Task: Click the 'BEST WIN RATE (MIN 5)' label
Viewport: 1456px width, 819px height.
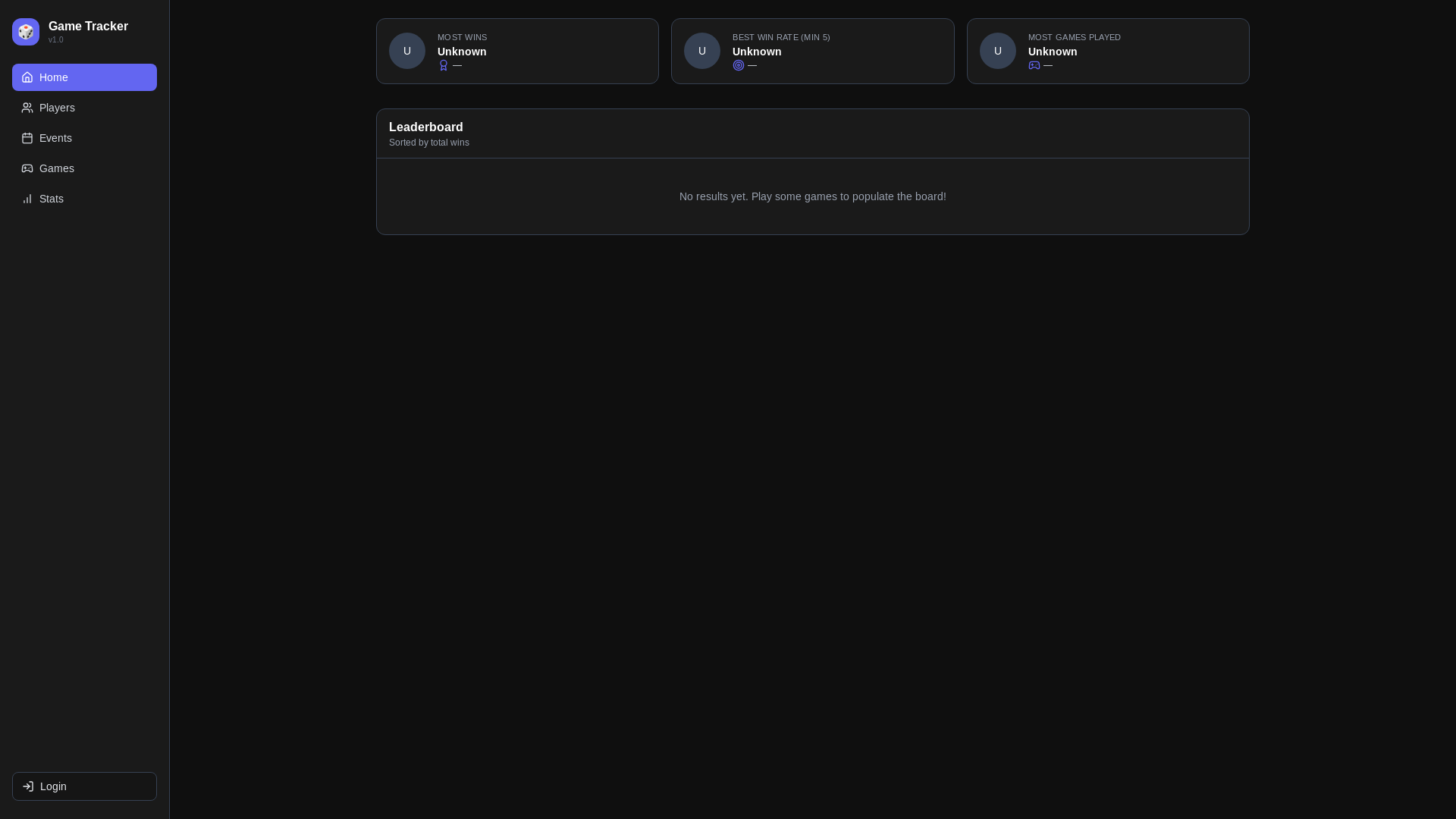Action: 781,37
